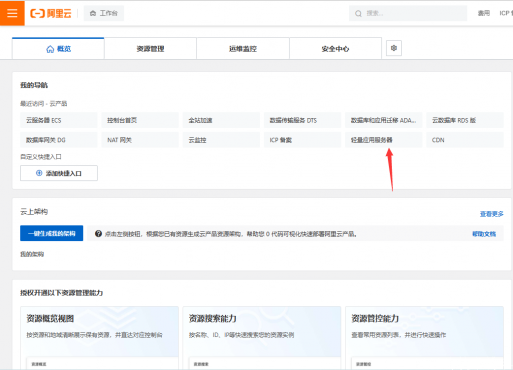This screenshot has height=370, width=513.
Task: Open the 资源概览视图 card
Action: (99, 337)
